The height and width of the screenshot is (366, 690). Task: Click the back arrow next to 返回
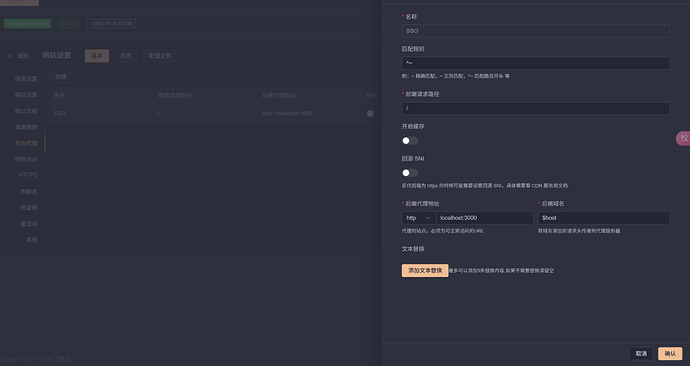tap(10, 56)
